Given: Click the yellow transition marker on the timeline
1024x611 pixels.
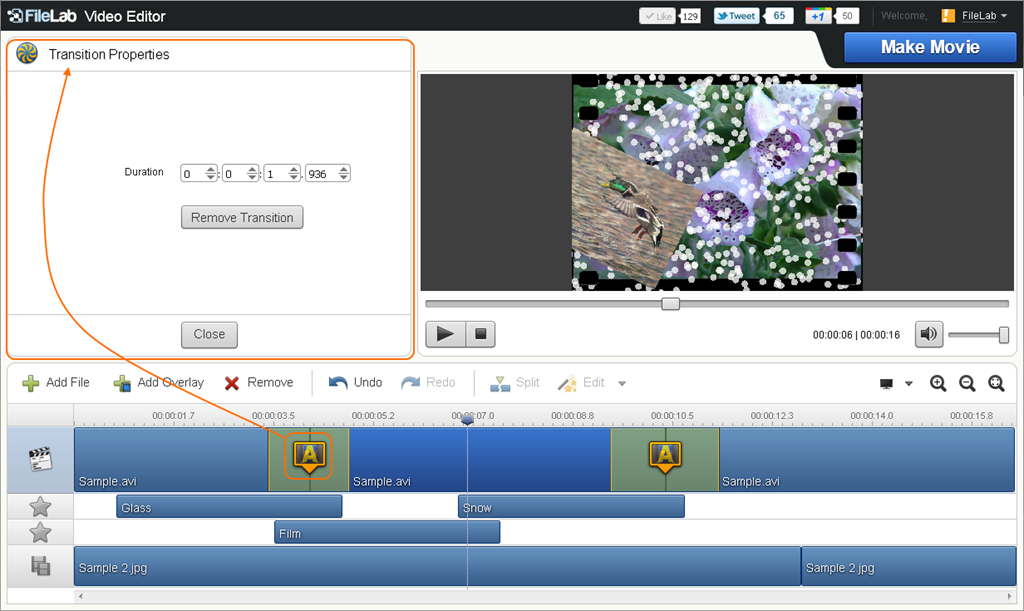Looking at the screenshot, I should pyautogui.click(x=308, y=455).
